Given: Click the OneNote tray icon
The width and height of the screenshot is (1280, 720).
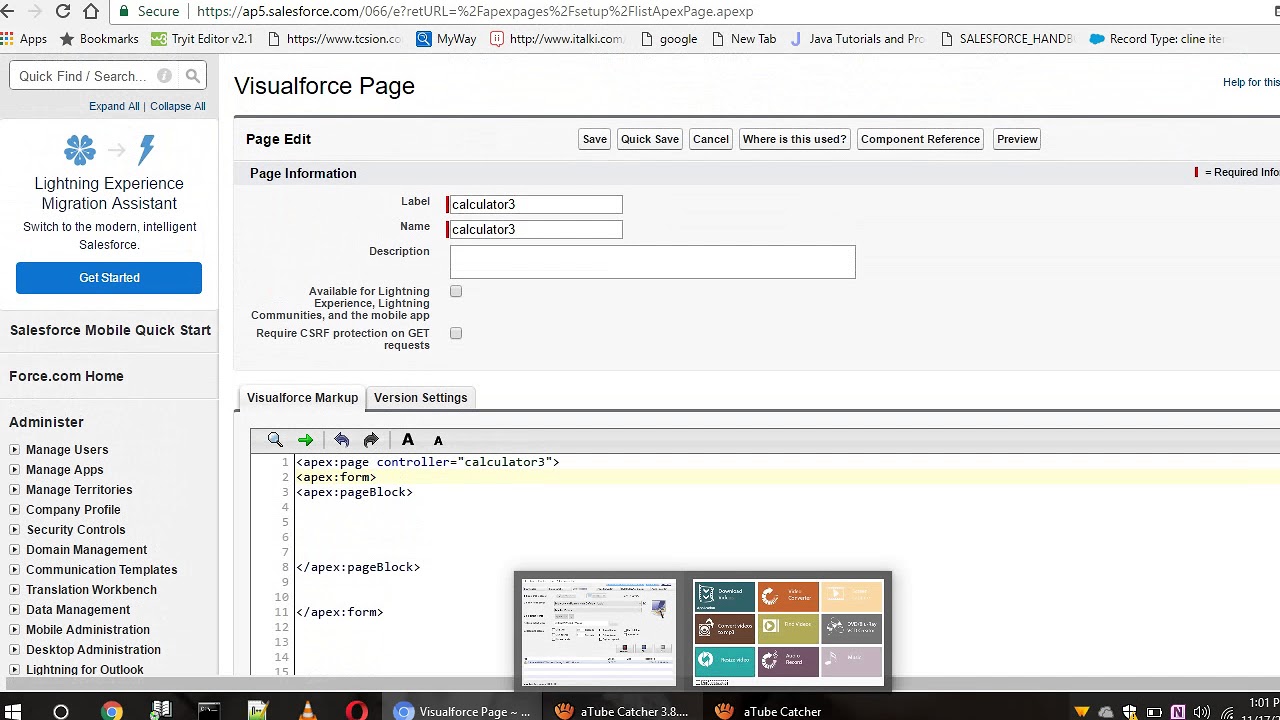Looking at the screenshot, I should (x=1178, y=712).
